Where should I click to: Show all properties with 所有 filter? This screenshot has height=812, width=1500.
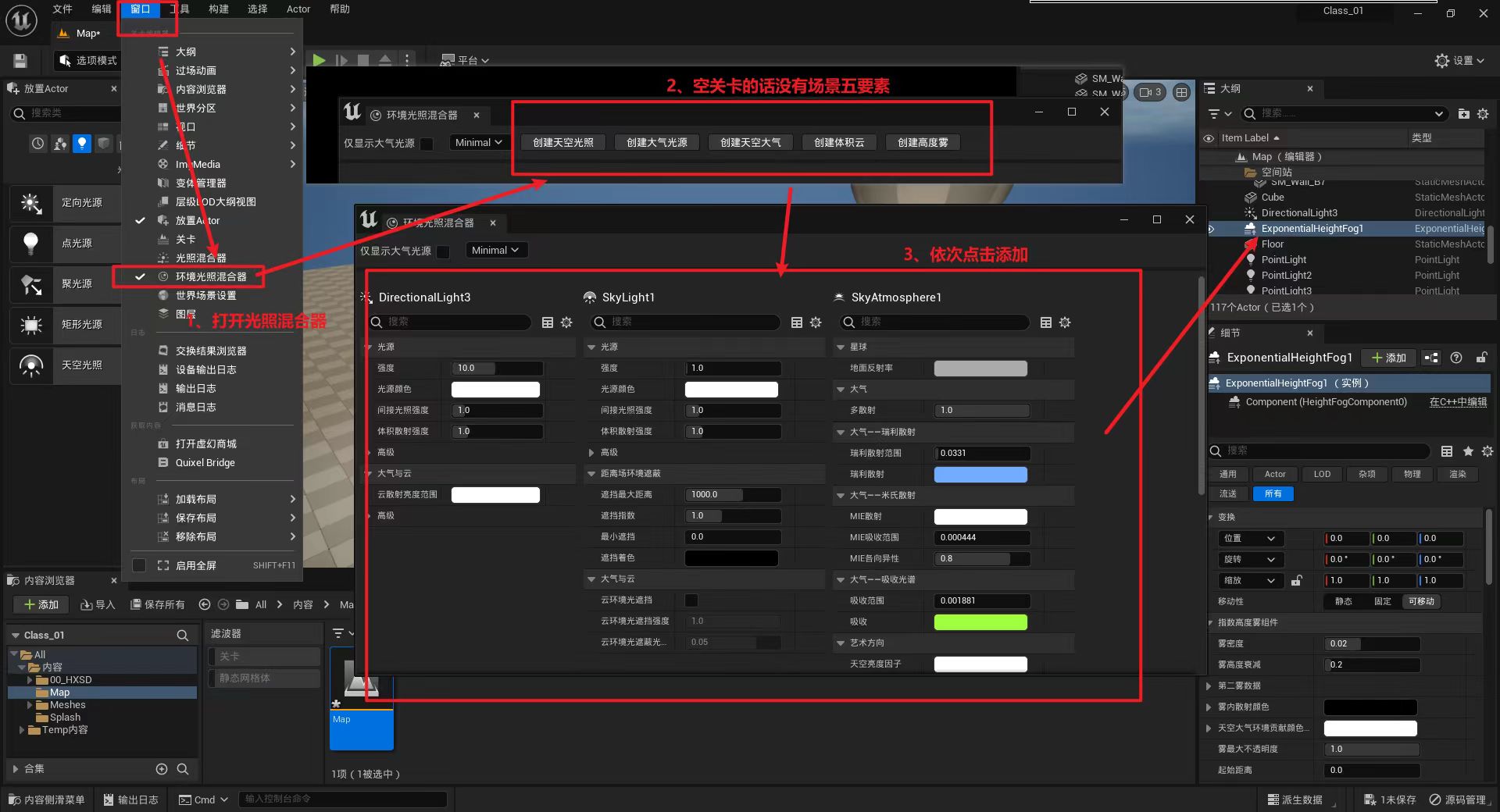coord(1273,493)
